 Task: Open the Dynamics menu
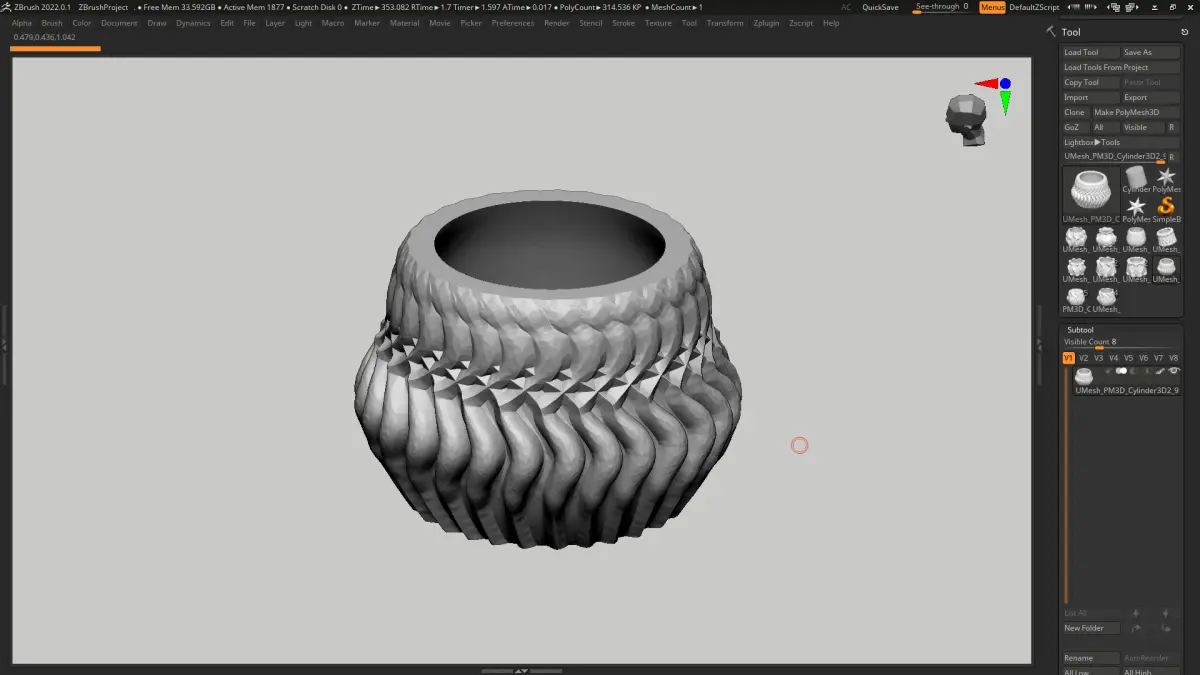(x=193, y=23)
